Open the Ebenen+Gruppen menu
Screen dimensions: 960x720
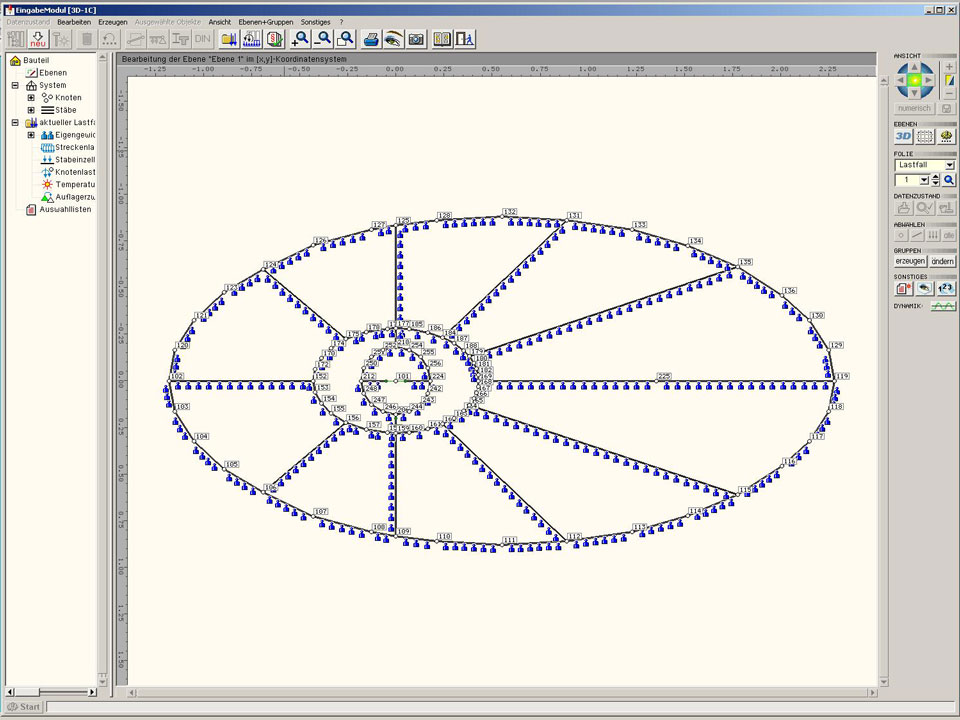tap(264, 21)
